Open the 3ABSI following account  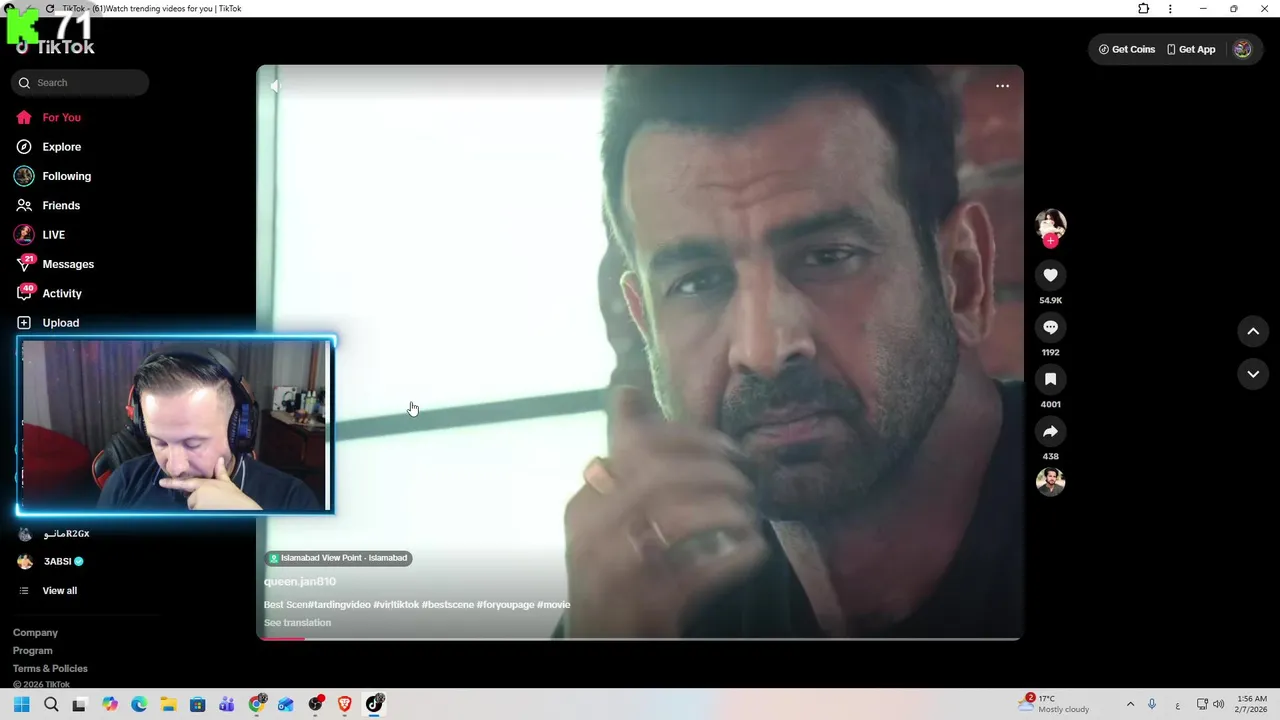50,562
